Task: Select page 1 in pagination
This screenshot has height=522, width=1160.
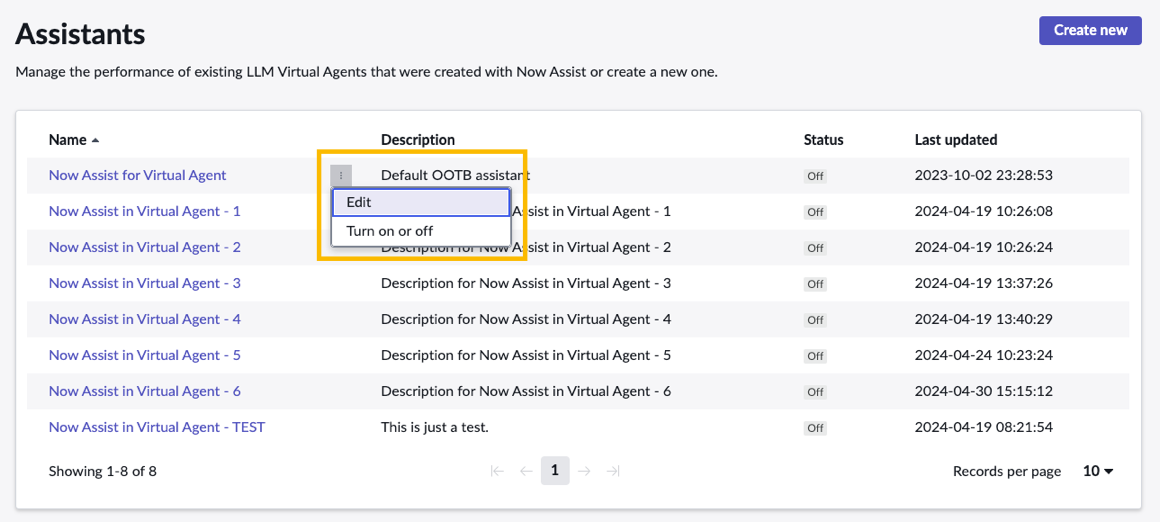Action: point(555,470)
